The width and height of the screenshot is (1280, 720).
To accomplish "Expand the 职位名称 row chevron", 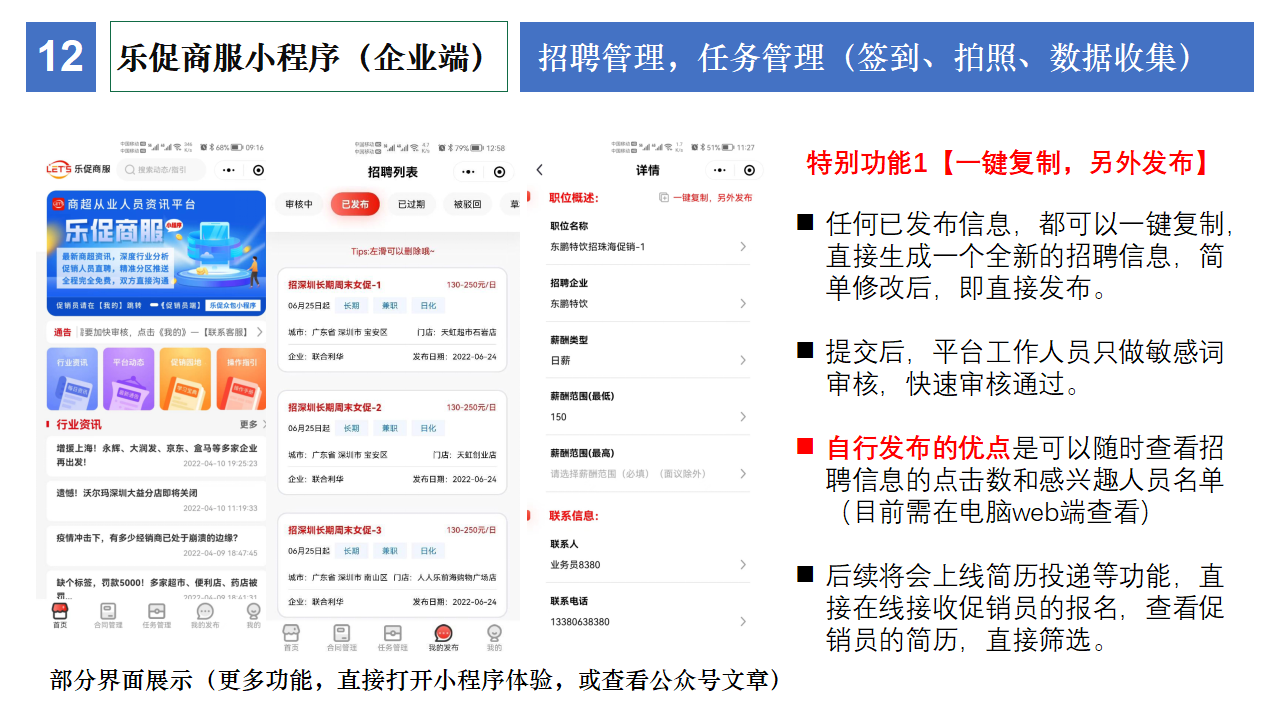I will pyautogui.click(x=743, y=247).
